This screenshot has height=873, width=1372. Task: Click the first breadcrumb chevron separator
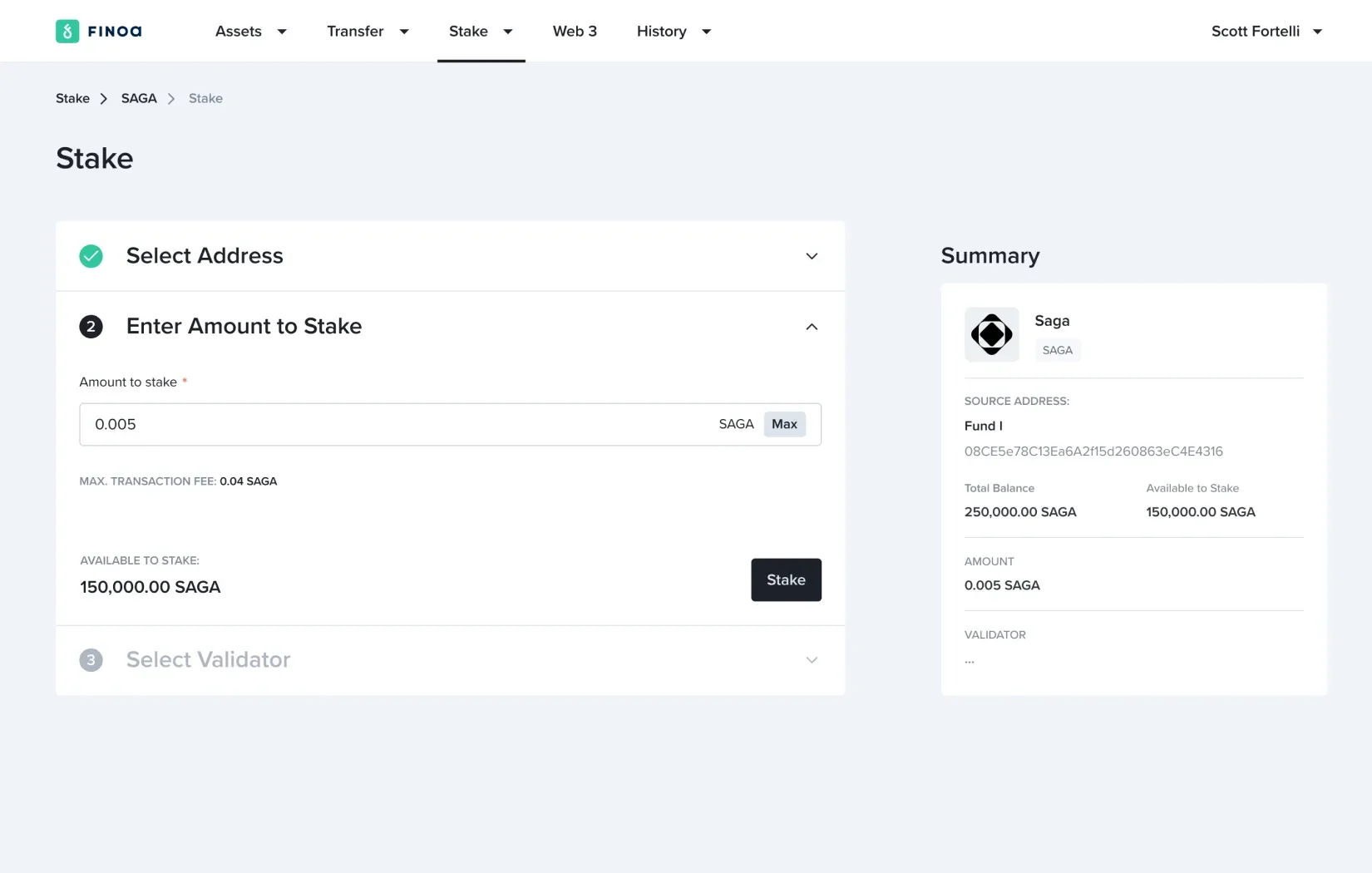(104, 98)
